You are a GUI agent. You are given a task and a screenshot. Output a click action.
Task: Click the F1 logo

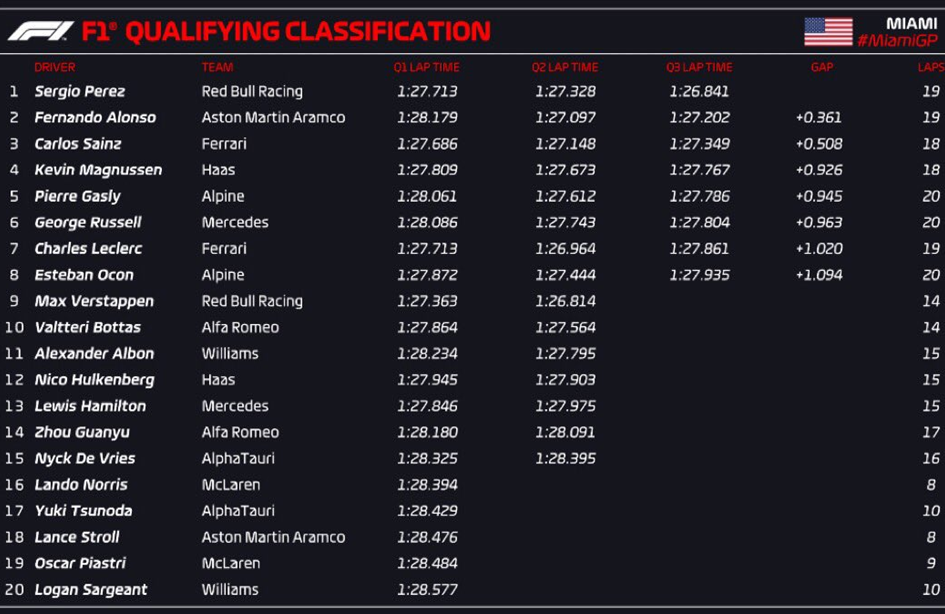click(41, 31)
